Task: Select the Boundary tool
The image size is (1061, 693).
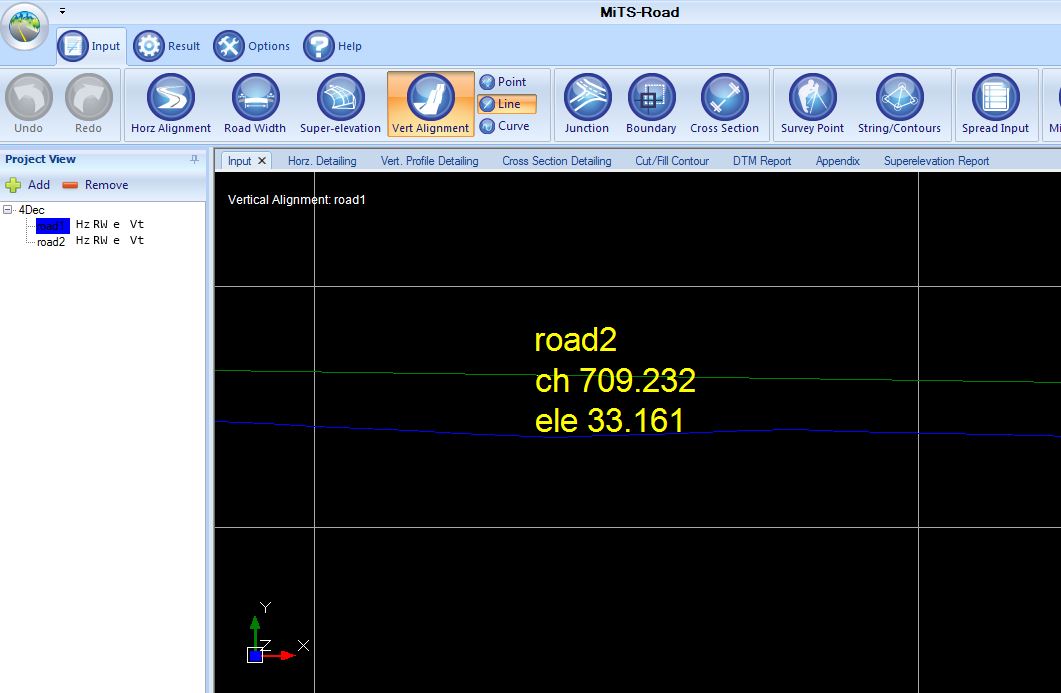Action: (651, 104)
